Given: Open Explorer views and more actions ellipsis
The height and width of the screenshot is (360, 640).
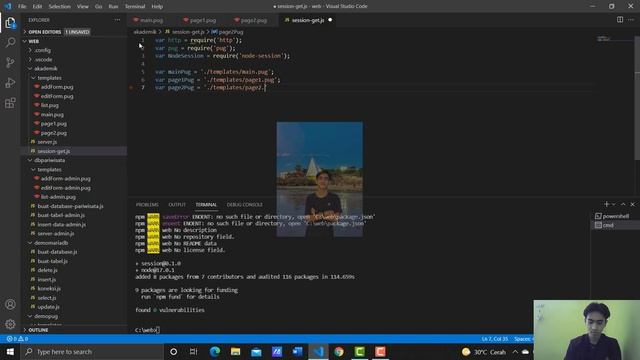Looking at the screenshot, I should pos(118,20).
